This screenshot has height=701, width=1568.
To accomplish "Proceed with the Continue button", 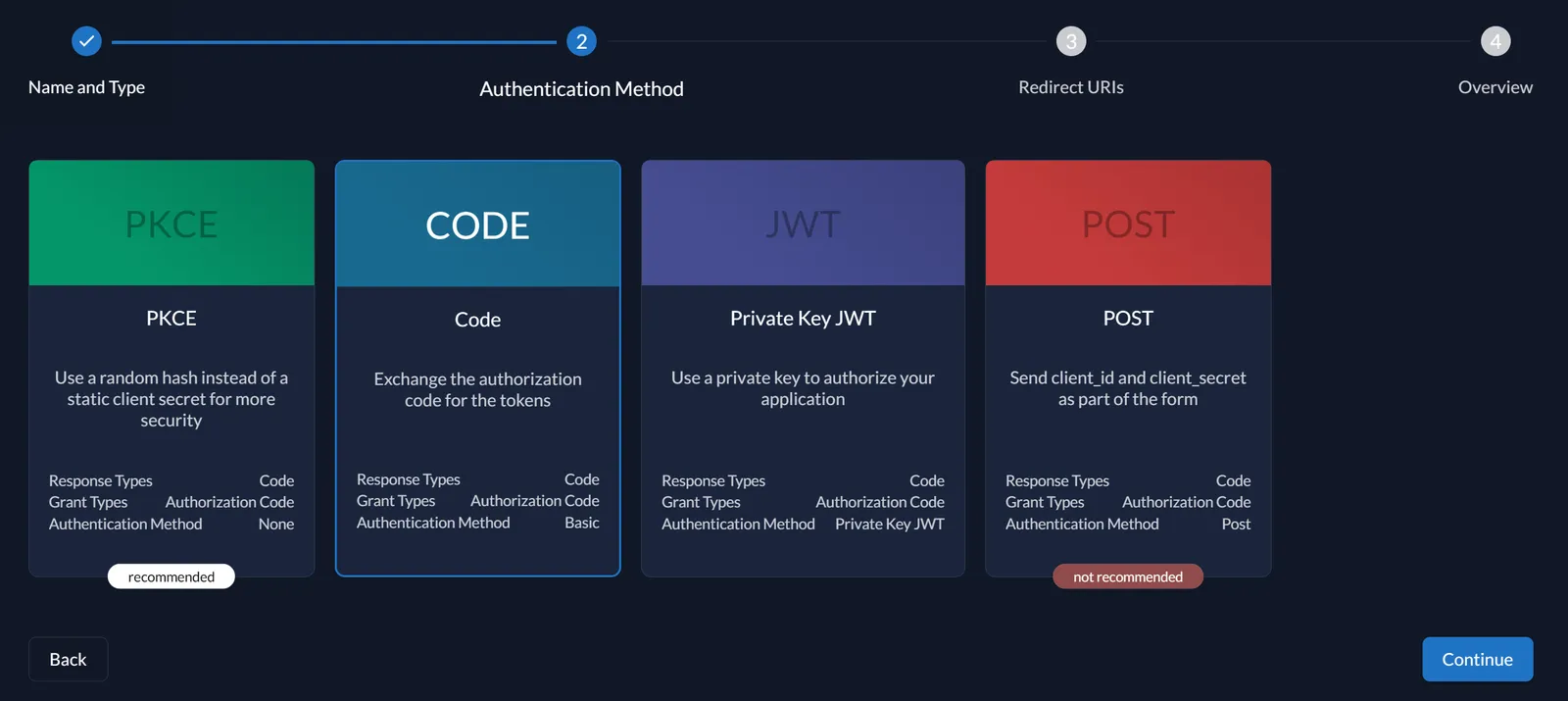I will [x=1478, y=659].
